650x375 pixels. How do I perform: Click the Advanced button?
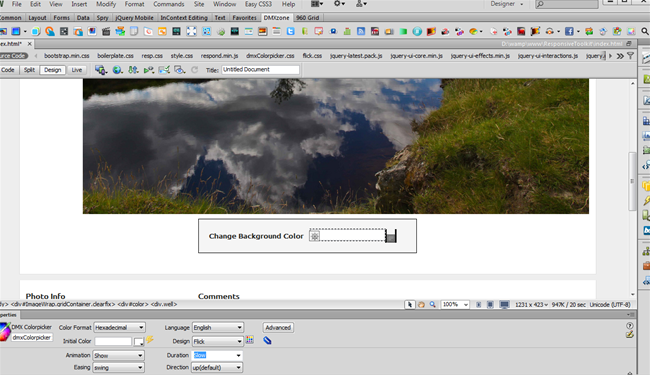point(278,327)
